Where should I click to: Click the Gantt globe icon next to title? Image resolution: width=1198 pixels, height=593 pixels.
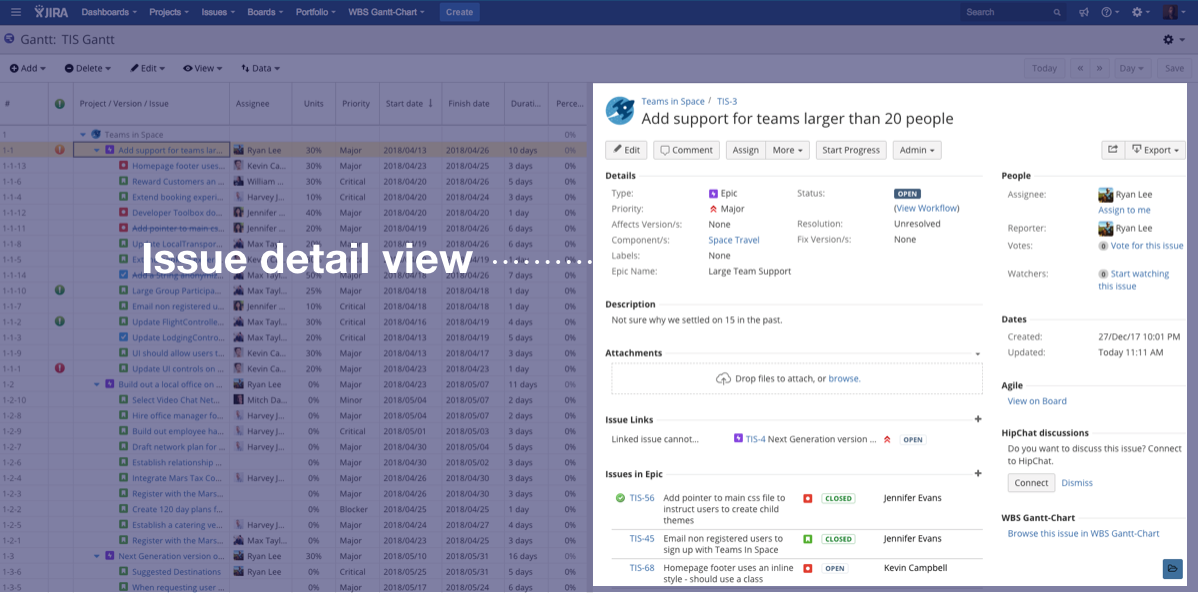click(9, 39)
